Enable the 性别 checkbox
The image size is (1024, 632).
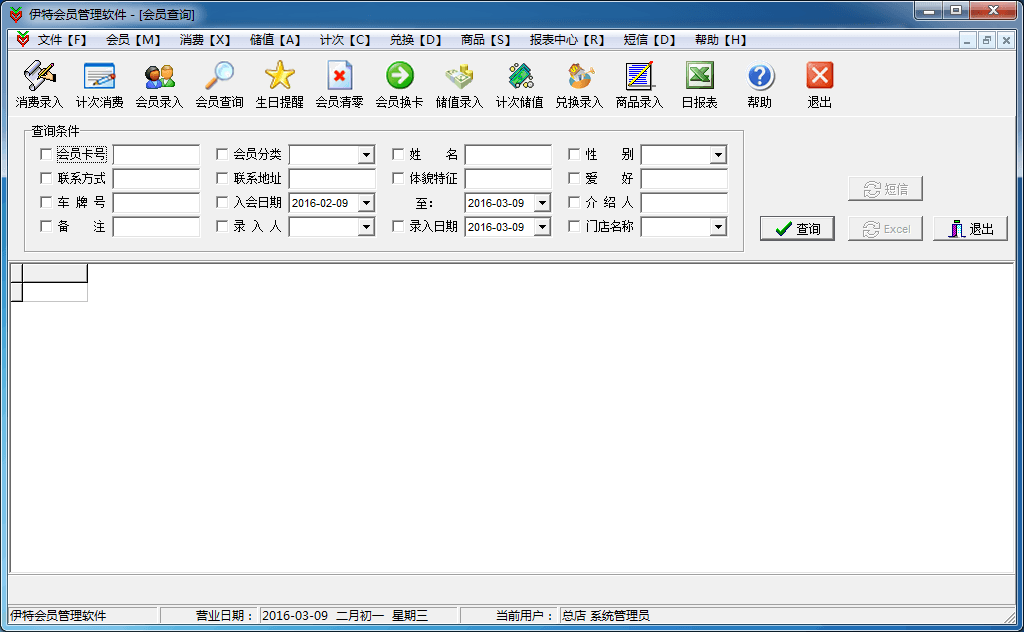click(574, 154)
